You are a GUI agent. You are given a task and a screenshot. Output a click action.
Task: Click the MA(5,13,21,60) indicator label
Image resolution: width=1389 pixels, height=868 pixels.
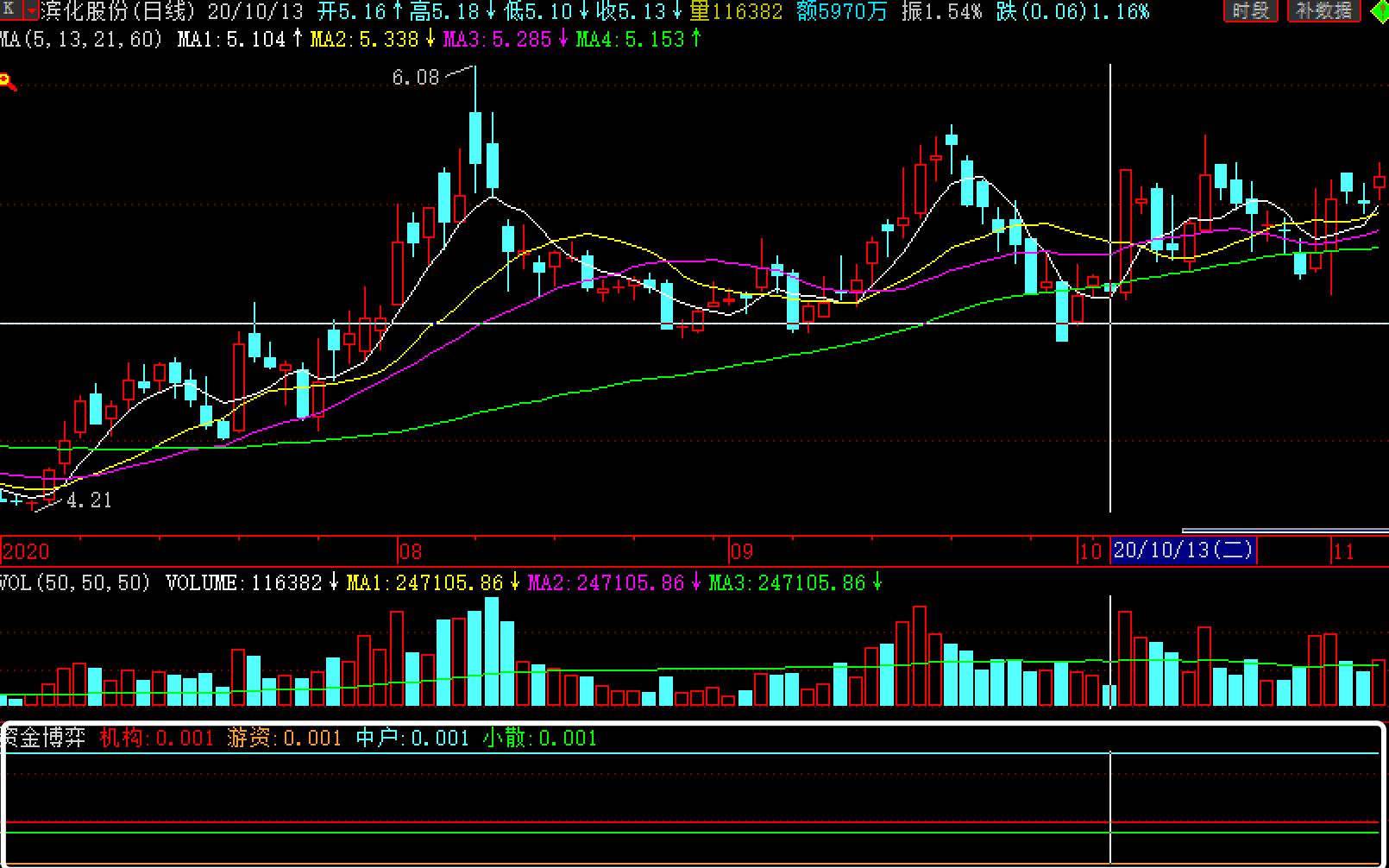(82, 40)
